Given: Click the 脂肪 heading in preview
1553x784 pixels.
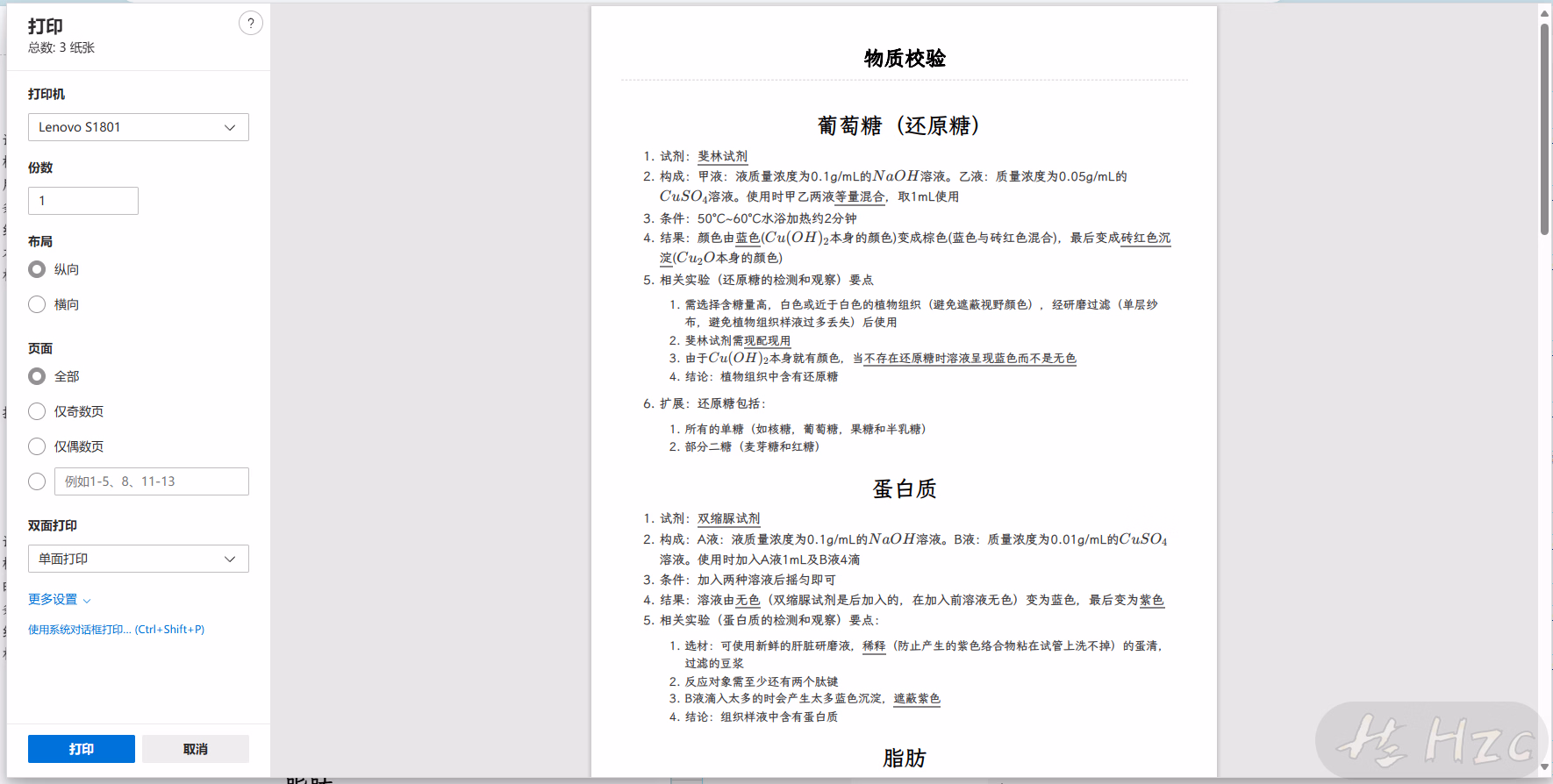Looking at the screenshot, I should pyautogui.click(x=905, y=758).
